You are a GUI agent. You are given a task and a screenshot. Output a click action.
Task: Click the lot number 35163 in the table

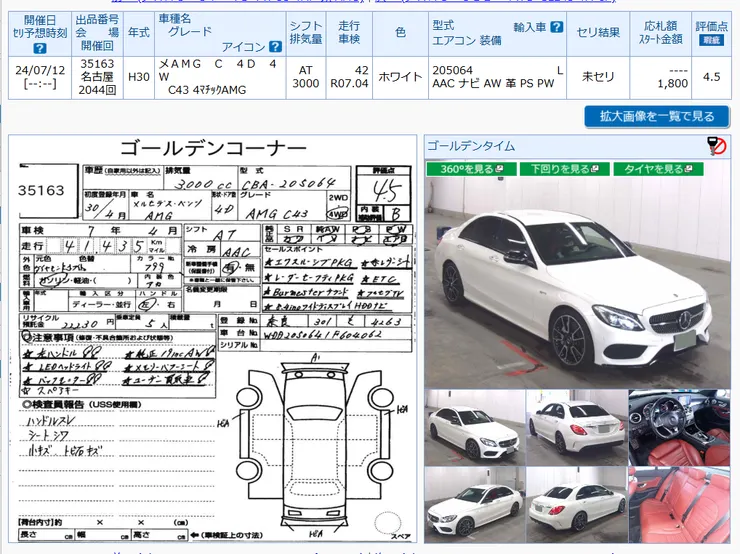[x=97, y=64]
